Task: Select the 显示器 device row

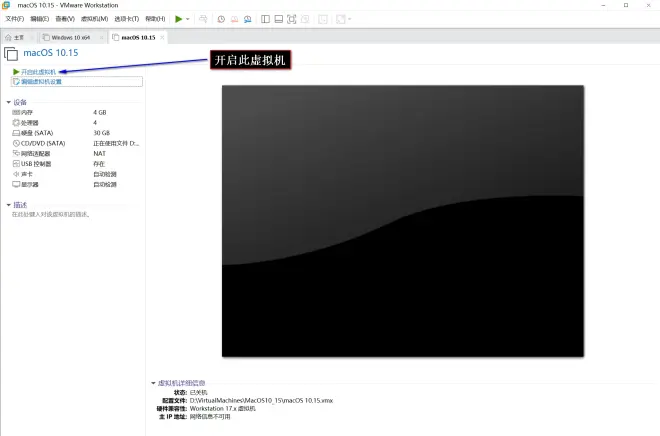Action: 76,184
